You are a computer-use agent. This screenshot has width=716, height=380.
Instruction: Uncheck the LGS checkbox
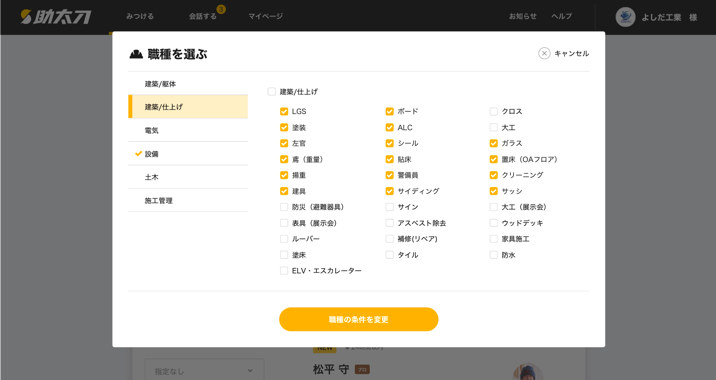[284, 111]
